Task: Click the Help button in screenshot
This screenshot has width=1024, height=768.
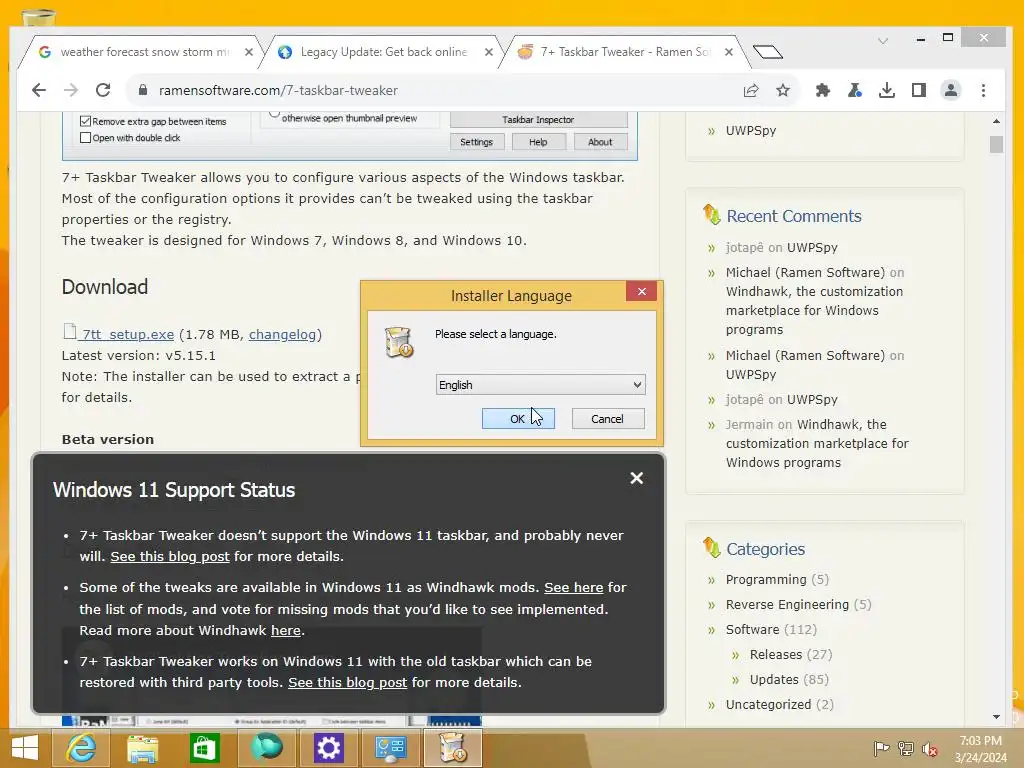Action: (x=538, y=142)
